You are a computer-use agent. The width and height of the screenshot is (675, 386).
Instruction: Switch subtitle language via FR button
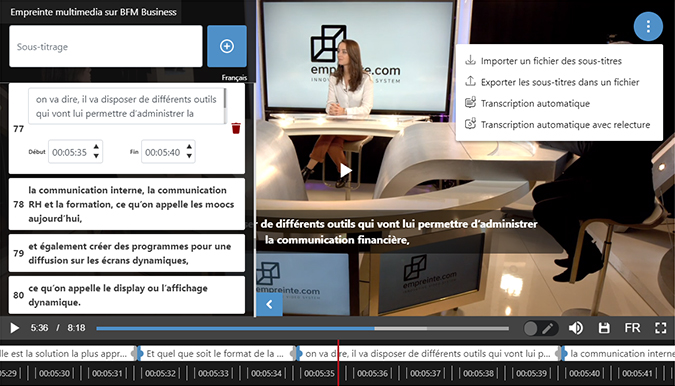click(x=632, y=328)
